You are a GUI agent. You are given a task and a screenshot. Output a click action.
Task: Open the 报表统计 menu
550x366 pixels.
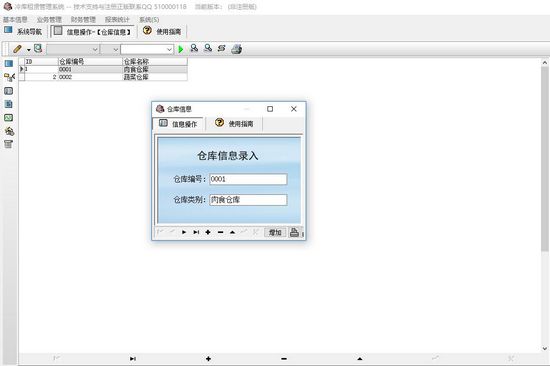click(117, 20)
